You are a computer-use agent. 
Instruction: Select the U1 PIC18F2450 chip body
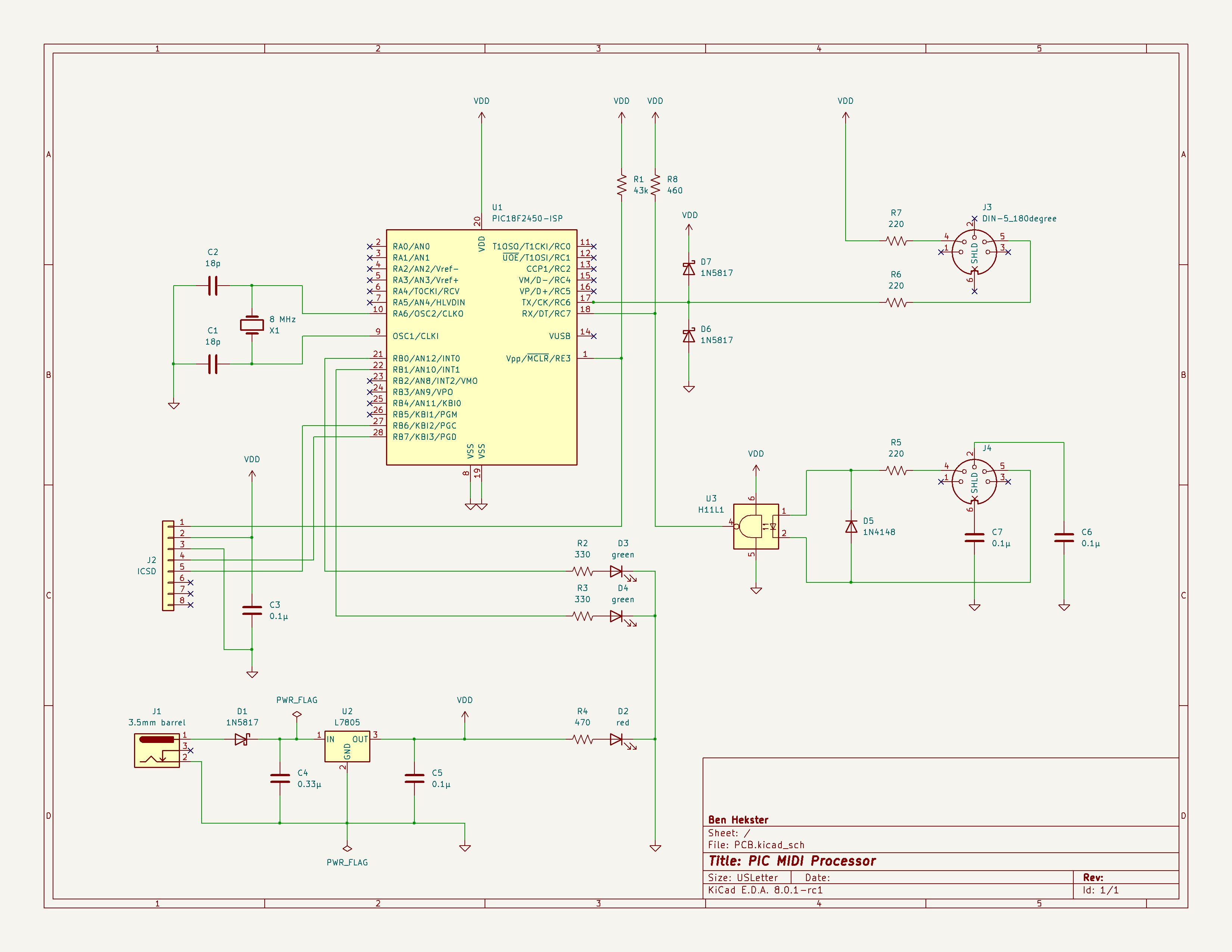pos(481,347)
